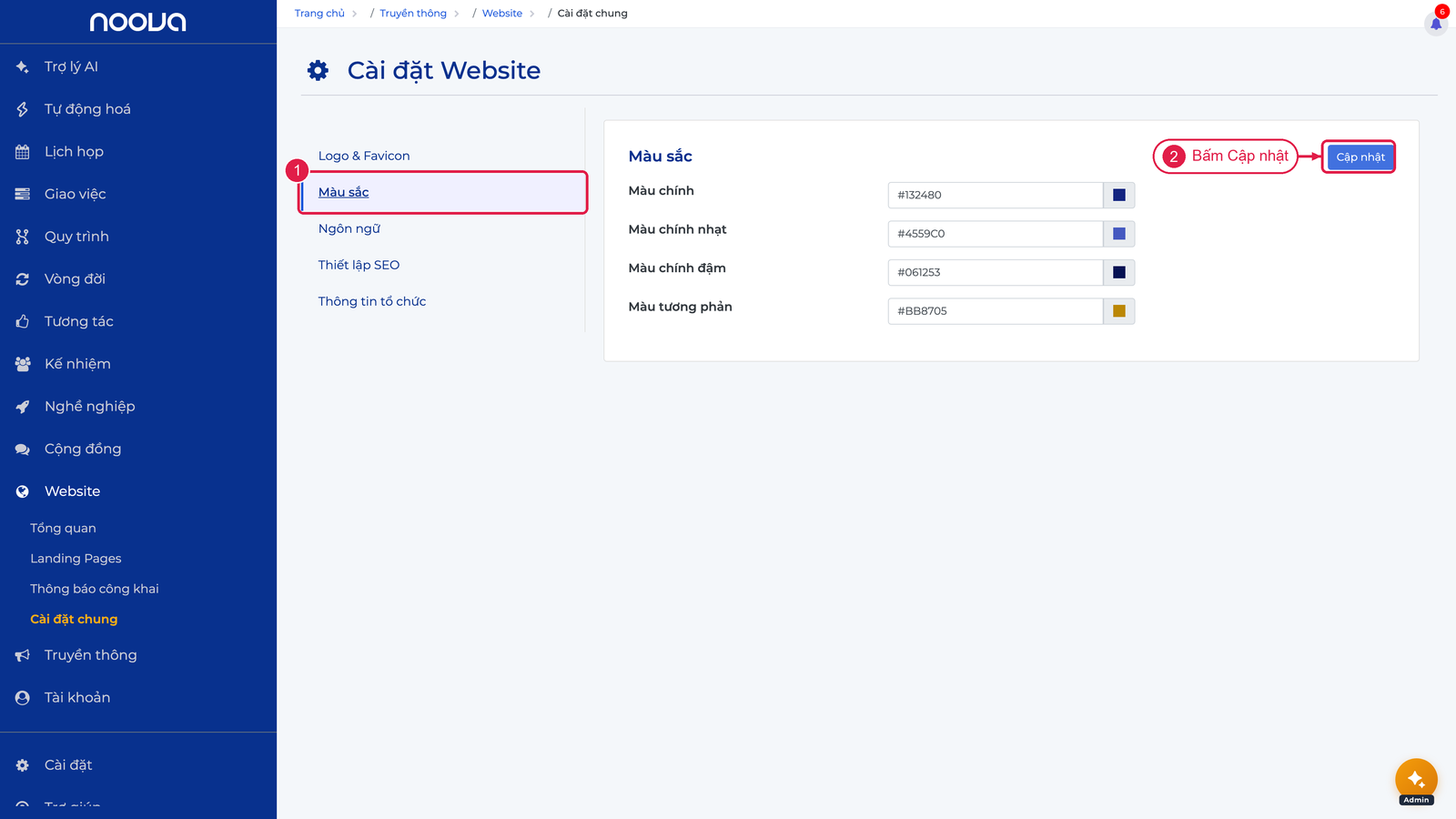
Task: Click the orange Admin assistant floating icon
Action: click(x=1416, y=780)
